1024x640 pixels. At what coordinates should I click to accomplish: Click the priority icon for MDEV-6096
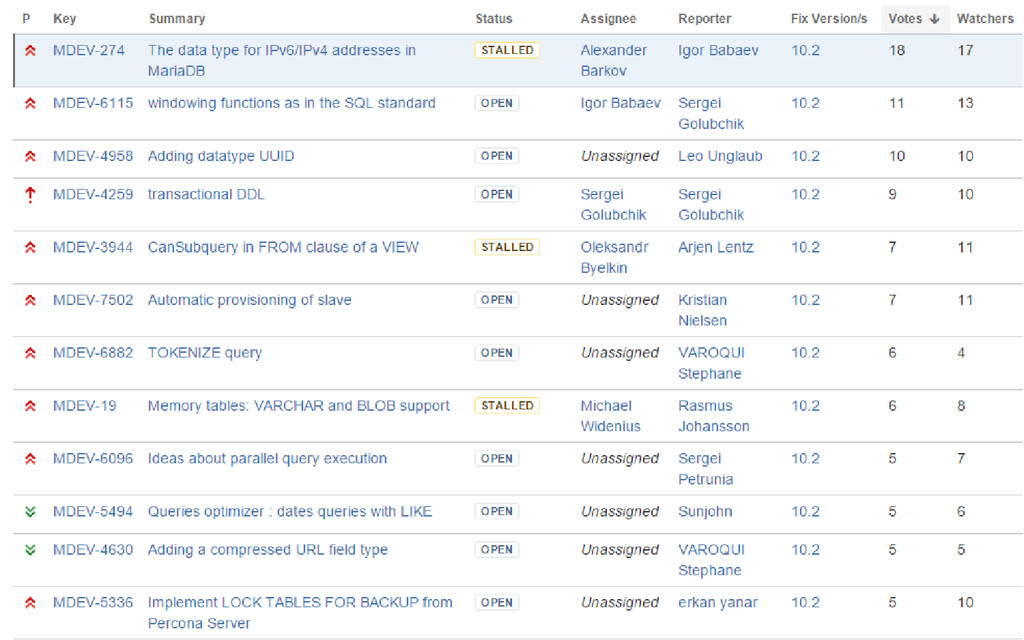click(30, 459)
